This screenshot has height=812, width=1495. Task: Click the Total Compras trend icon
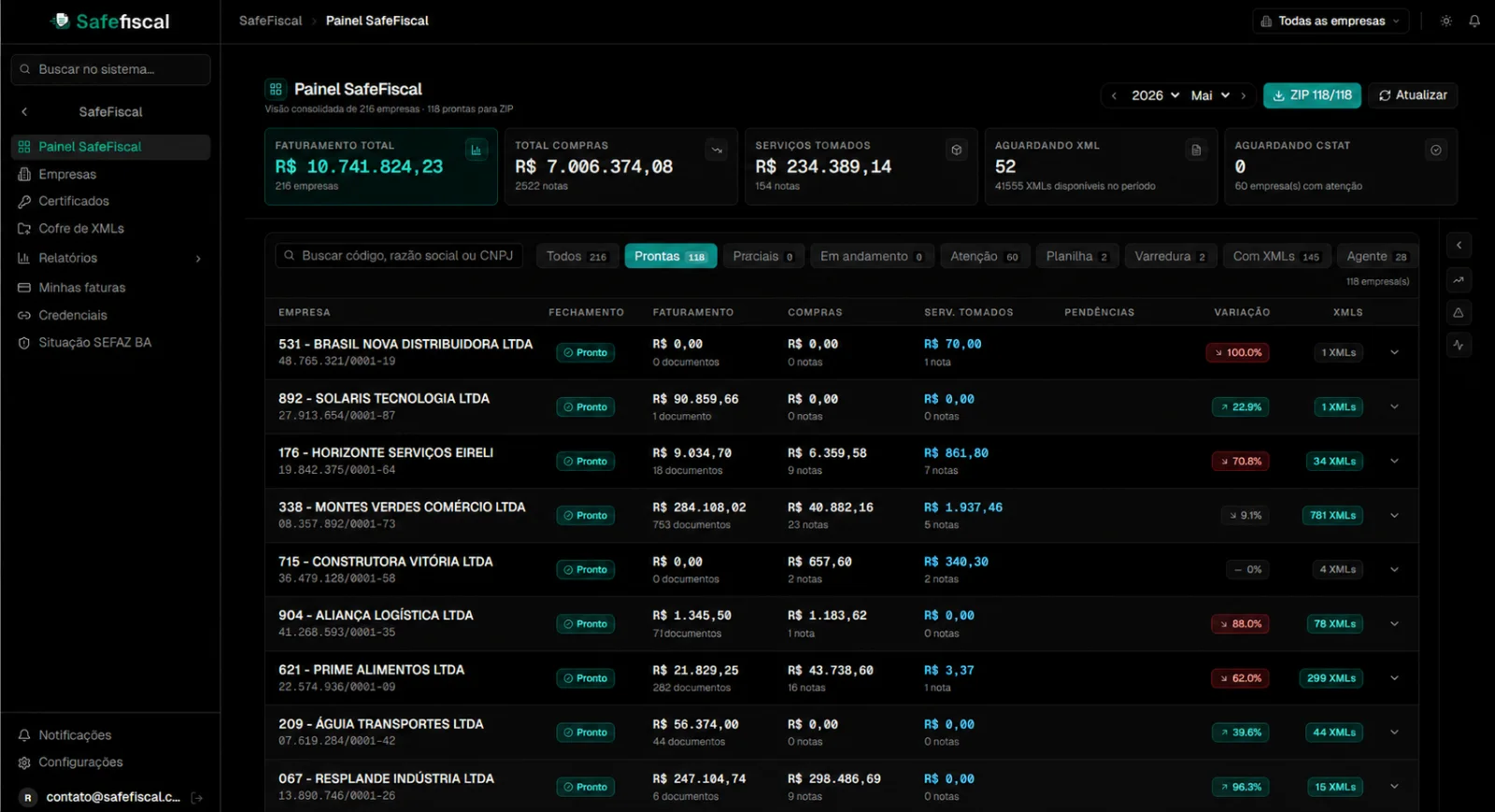tap(717, 150)
